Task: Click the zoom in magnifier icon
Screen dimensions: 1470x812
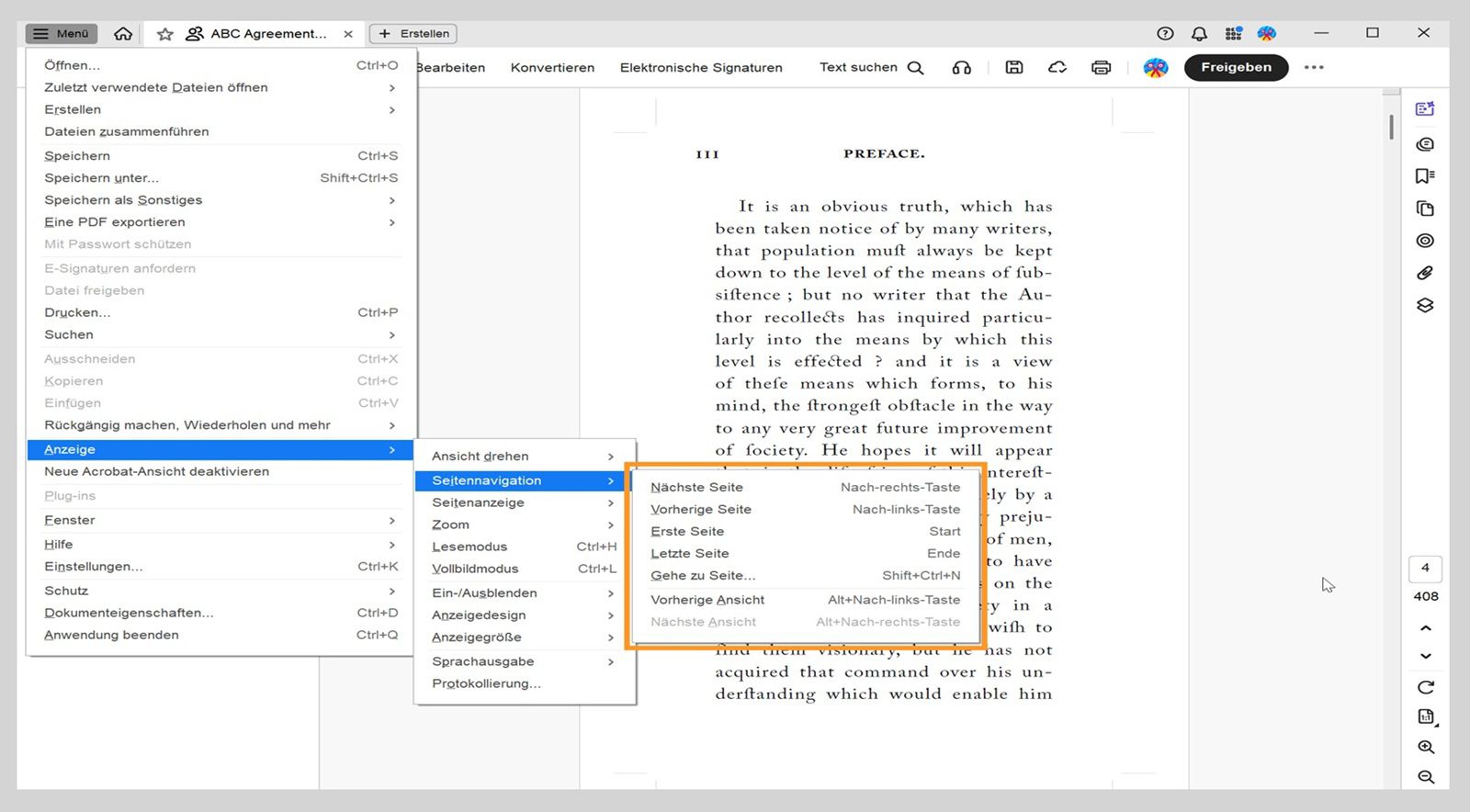Action: pos(1426,748)
